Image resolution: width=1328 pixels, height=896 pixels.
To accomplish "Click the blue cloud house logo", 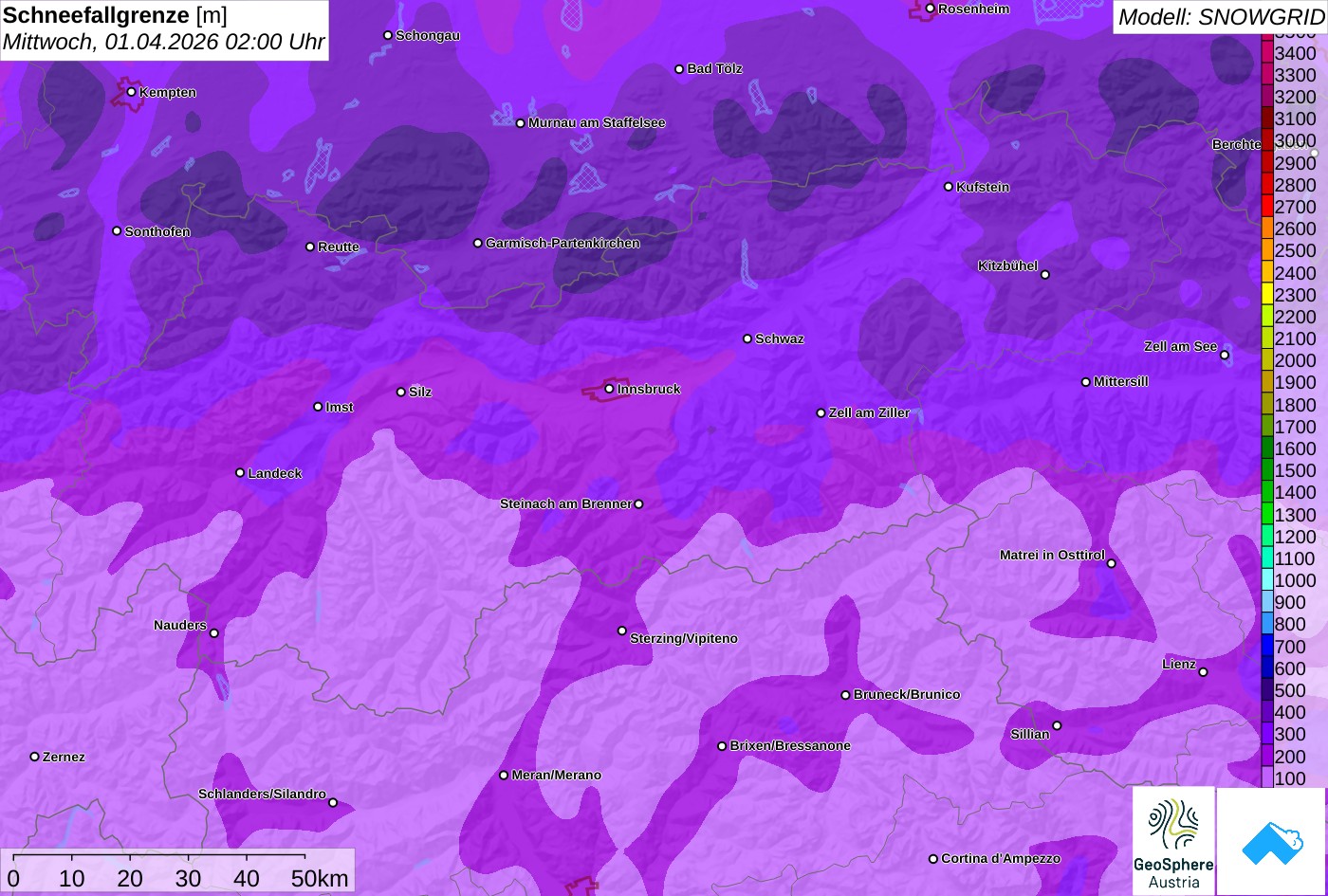I will tap(1272, 841).
